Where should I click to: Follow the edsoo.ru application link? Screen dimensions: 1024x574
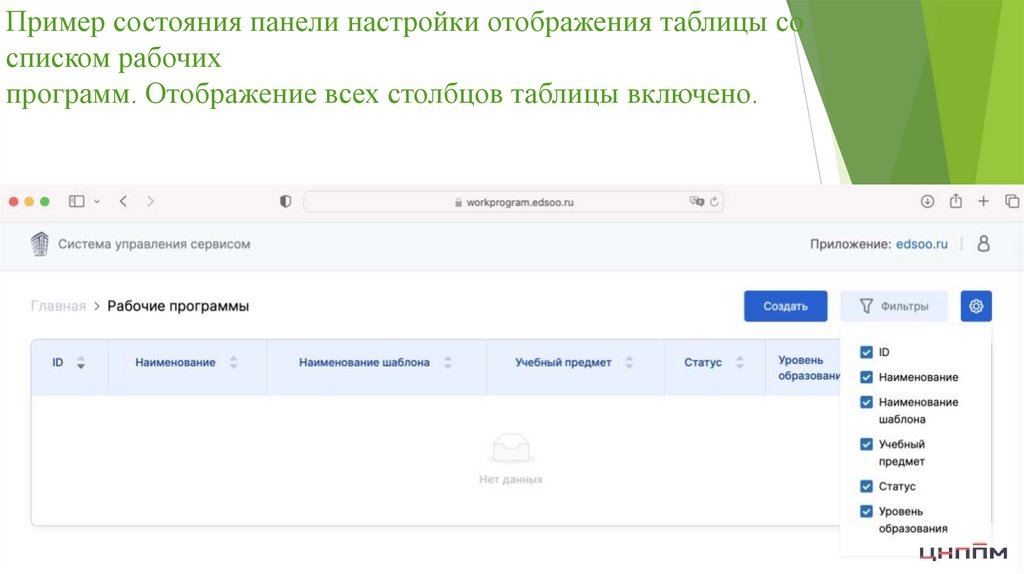[x=921, y=244]
